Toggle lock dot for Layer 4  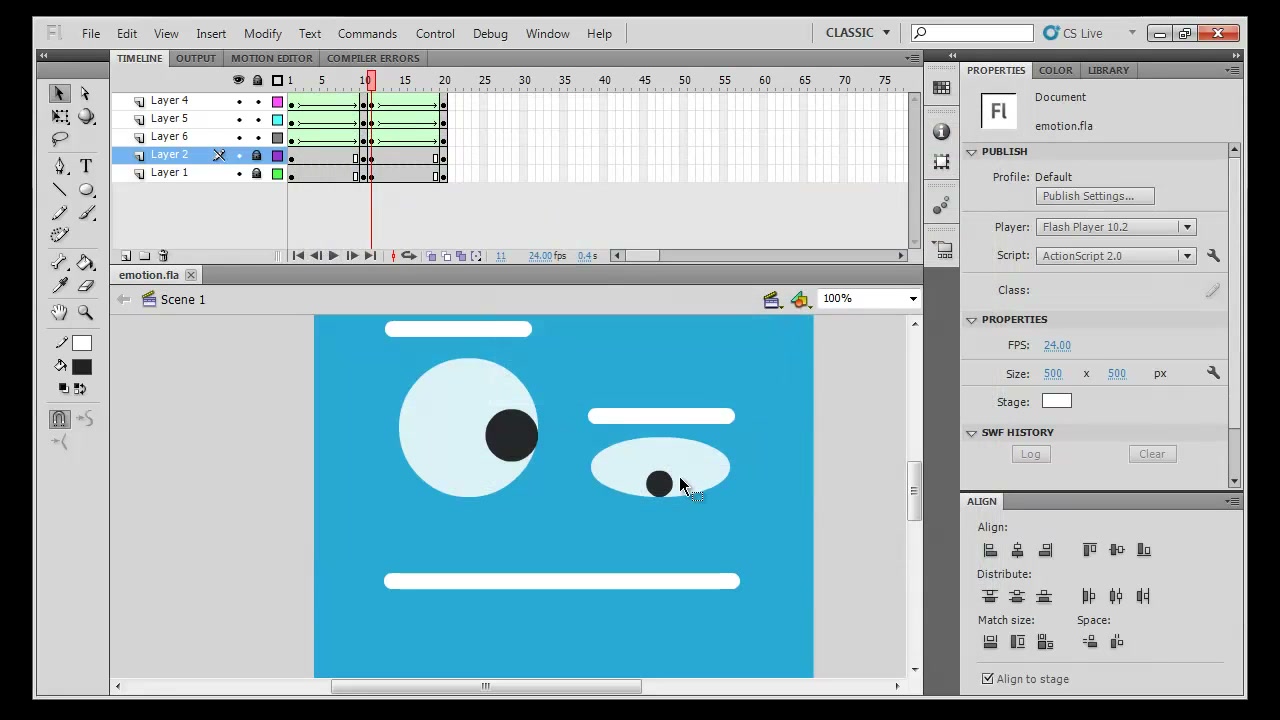[x=257, y=101]
